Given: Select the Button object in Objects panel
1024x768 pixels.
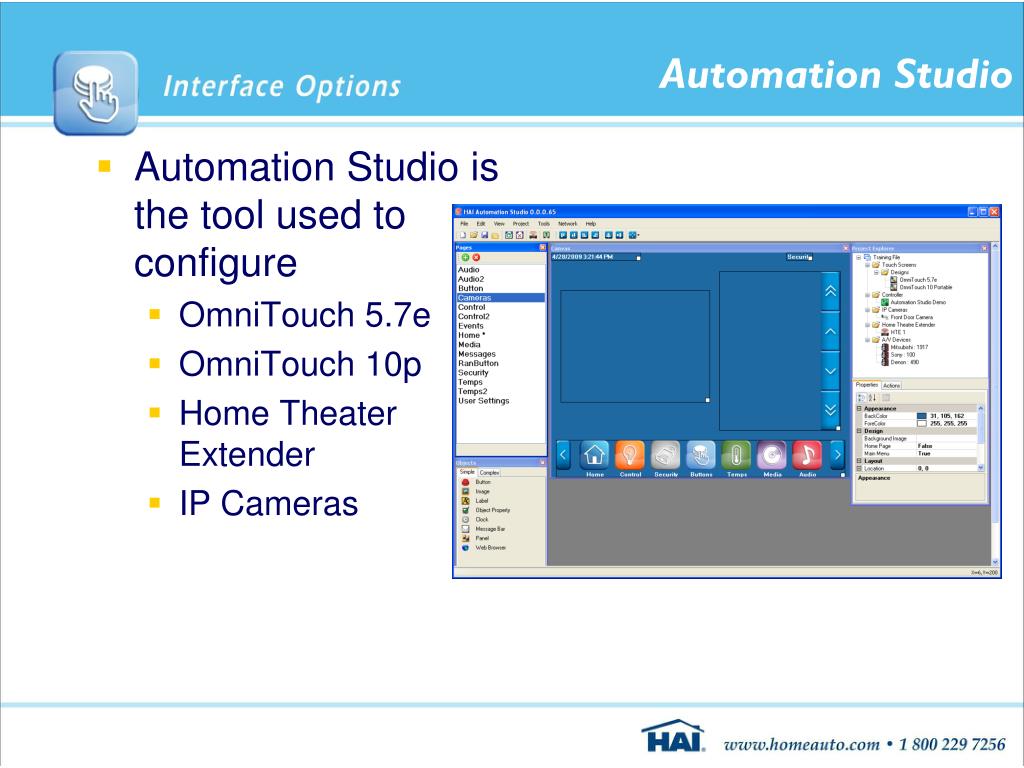Looking at the screenshot, I should pos(476,482).
